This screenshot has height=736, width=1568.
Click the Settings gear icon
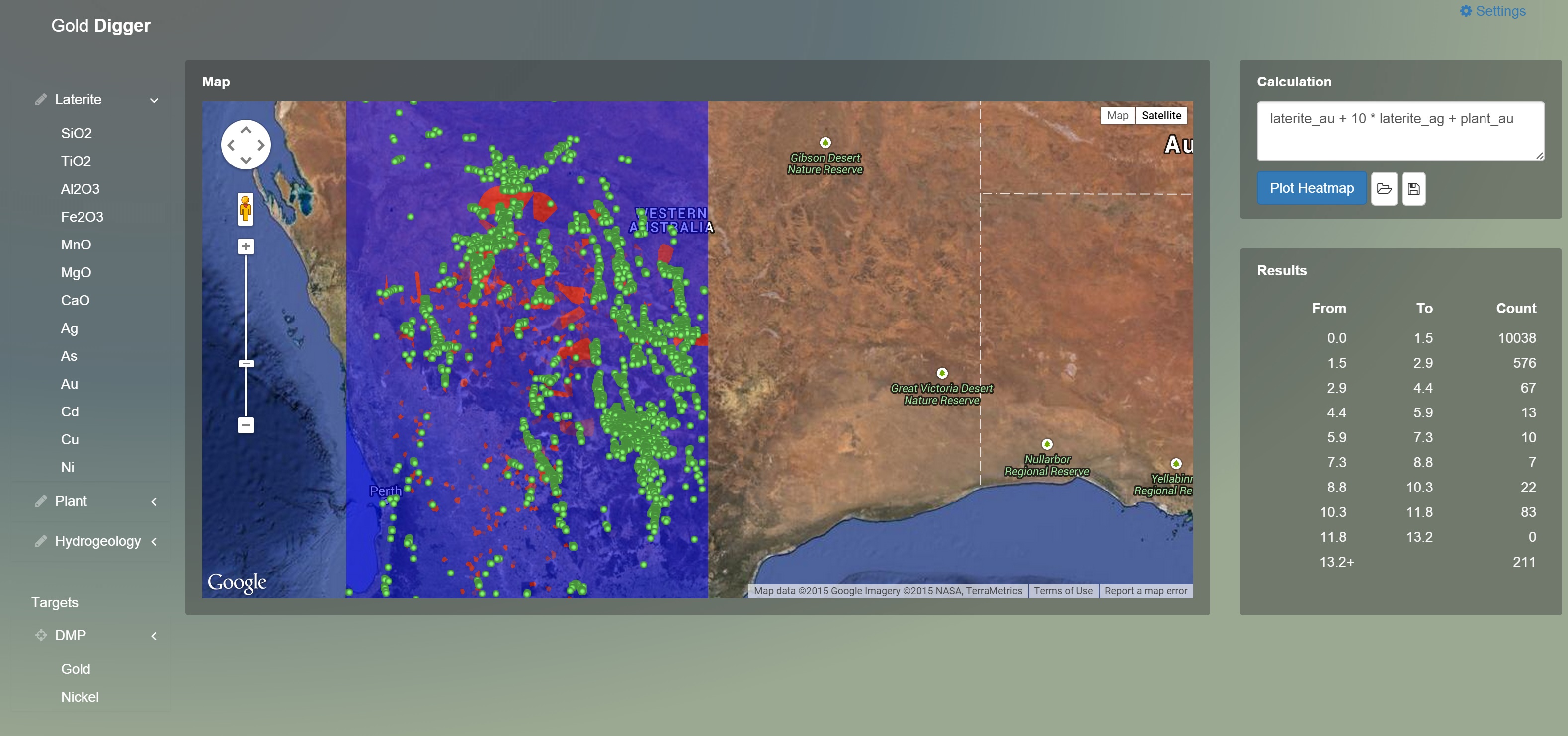[1466, 11]
